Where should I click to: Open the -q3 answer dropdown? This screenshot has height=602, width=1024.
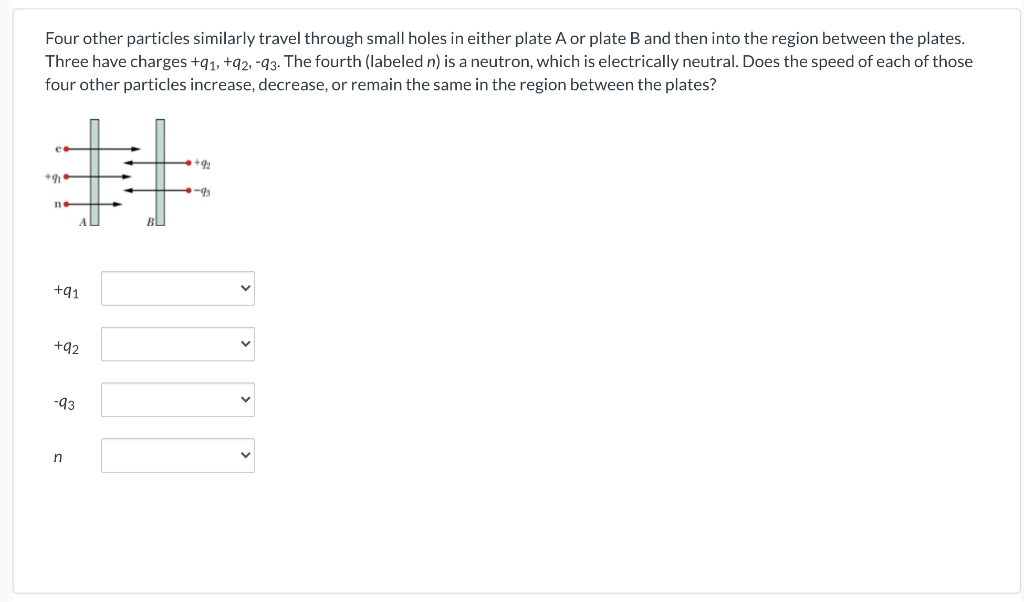point(178,400)
